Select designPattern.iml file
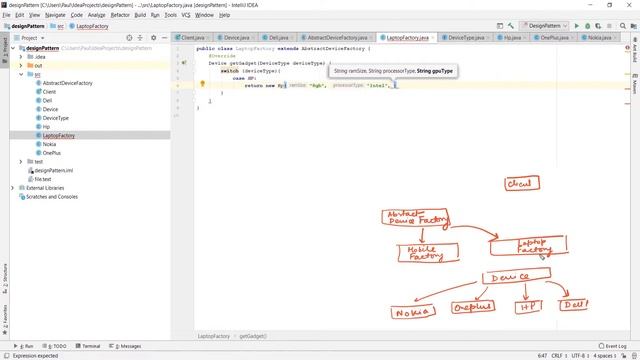The width and height of the screenshot is (640, 360). pyautogui.click(x=53, y=171)
